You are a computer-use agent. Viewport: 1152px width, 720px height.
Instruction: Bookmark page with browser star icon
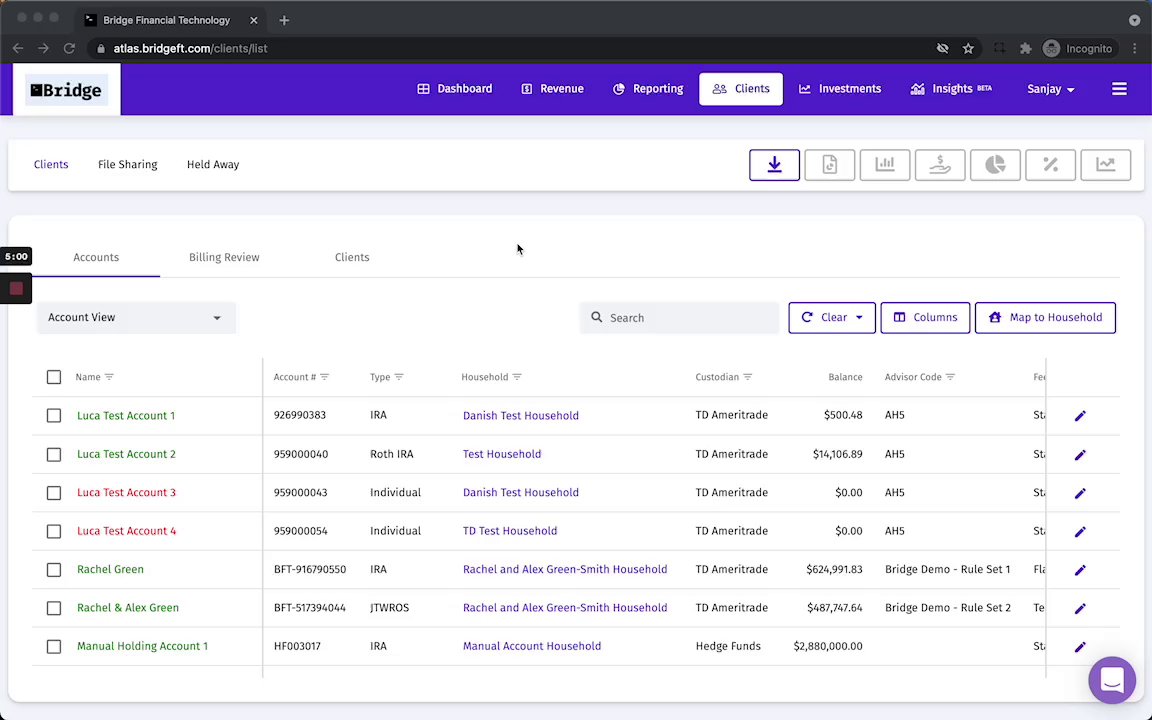(x=968, y=48)
